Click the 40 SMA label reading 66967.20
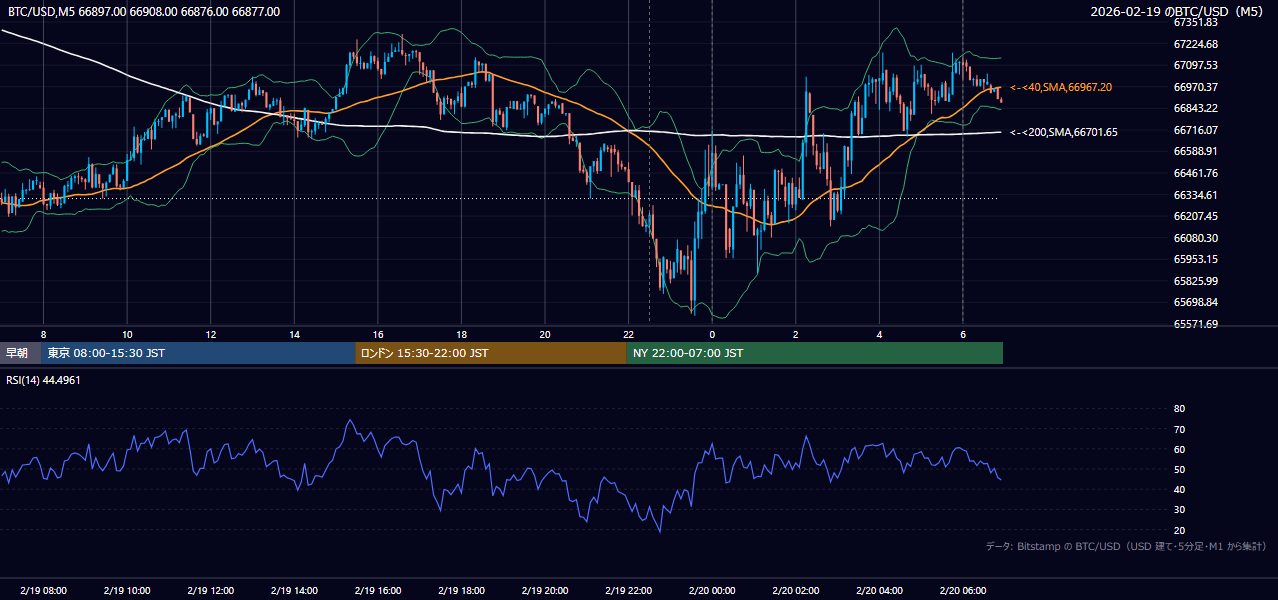The image size is (1278, 600). point(1061,88)
